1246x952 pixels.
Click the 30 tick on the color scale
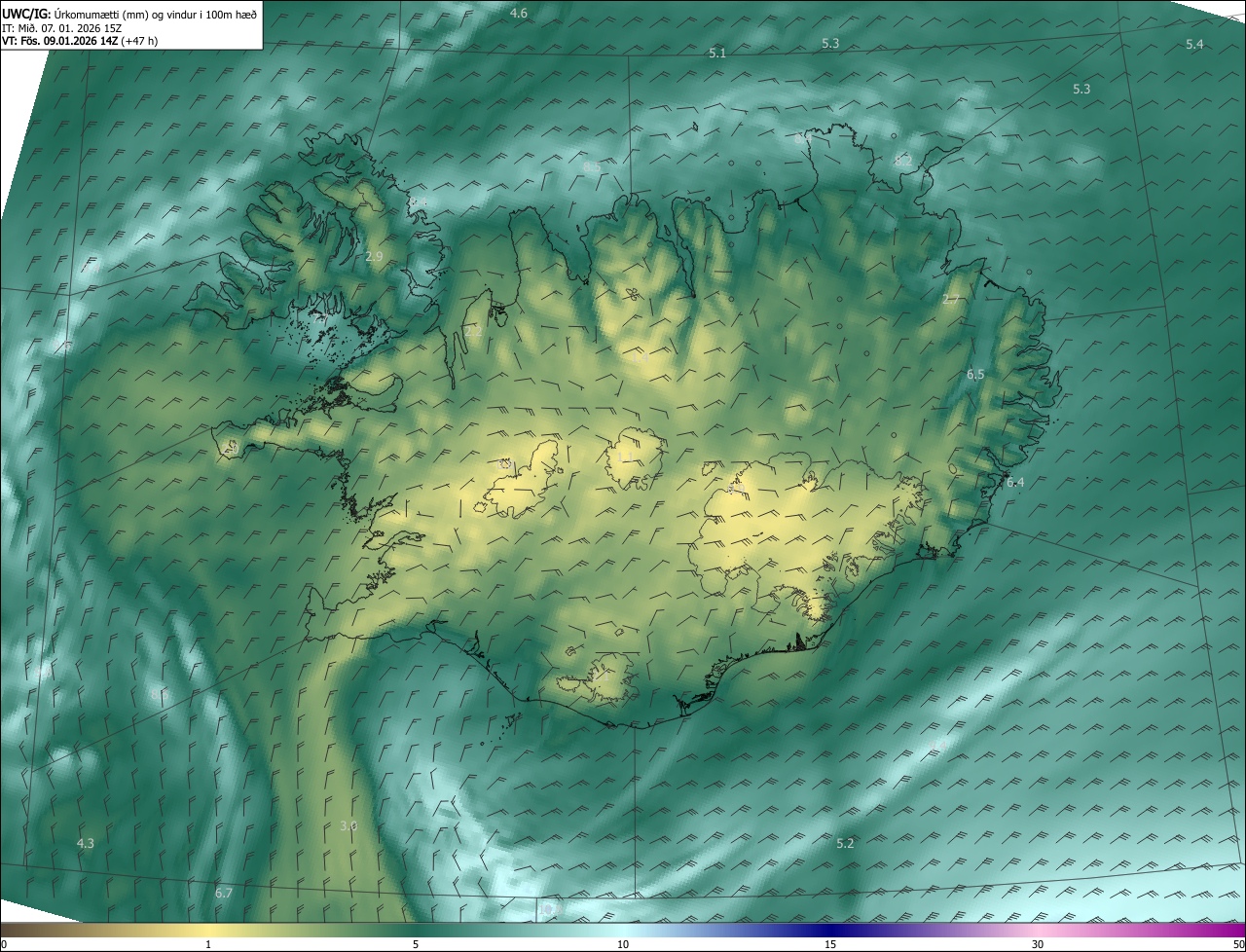pos(1038,945)
